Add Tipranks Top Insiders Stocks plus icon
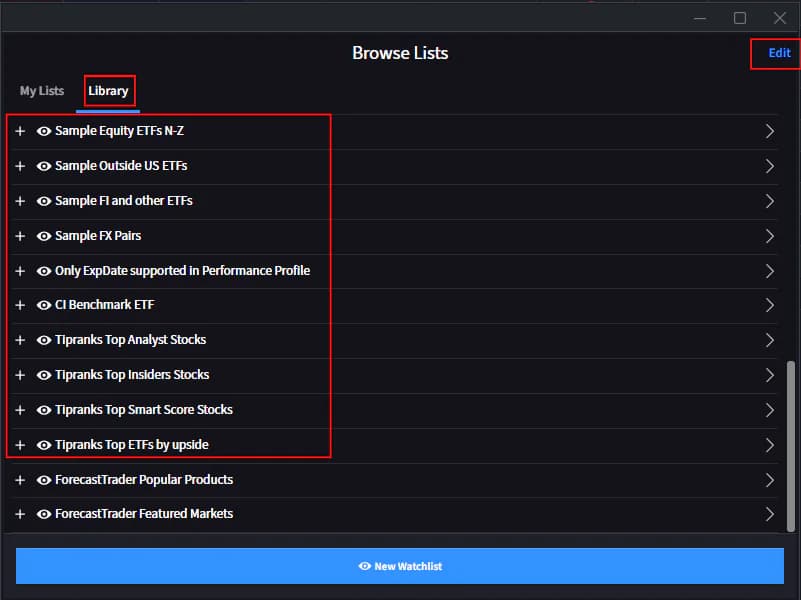Image resolution: width=801 pixels, height=600 pixels. click(20, 375)
